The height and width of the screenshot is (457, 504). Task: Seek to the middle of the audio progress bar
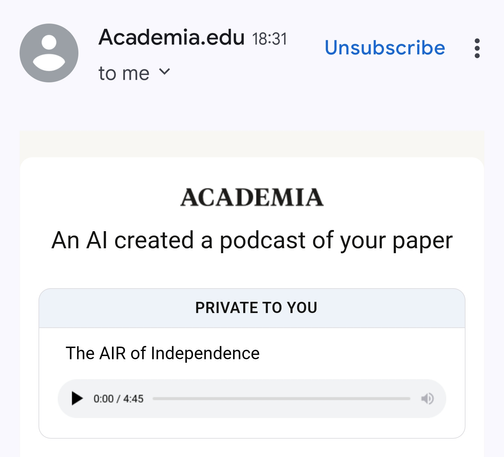coord(281,398)
